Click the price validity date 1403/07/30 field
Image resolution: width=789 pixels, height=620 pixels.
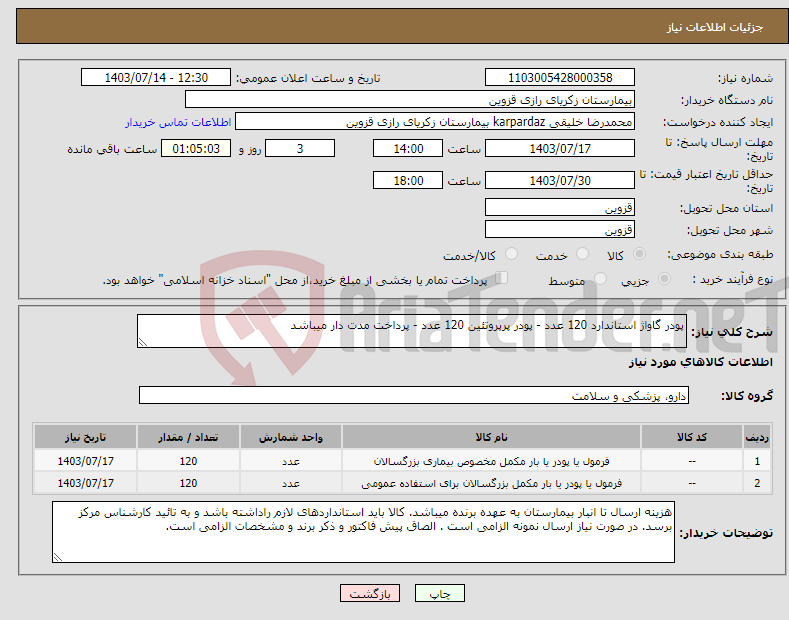pos(560,180)
